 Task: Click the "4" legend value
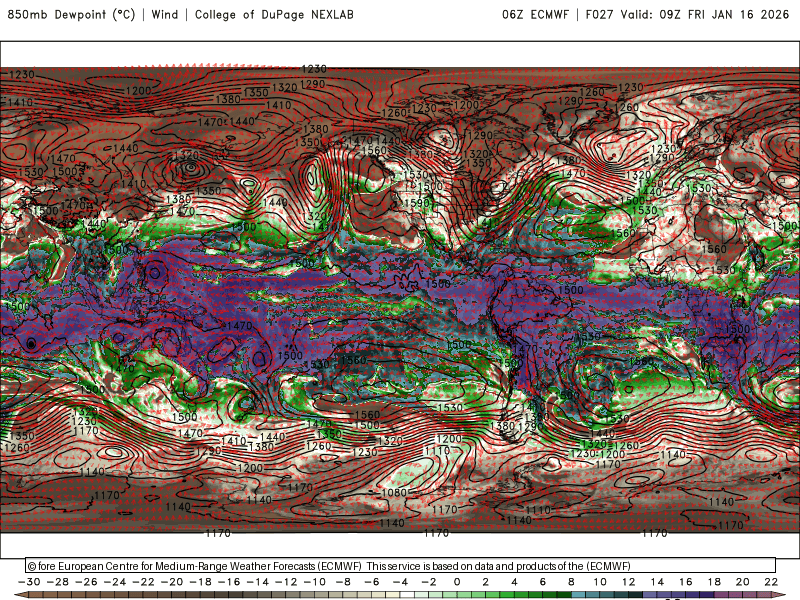click(514, 582)
